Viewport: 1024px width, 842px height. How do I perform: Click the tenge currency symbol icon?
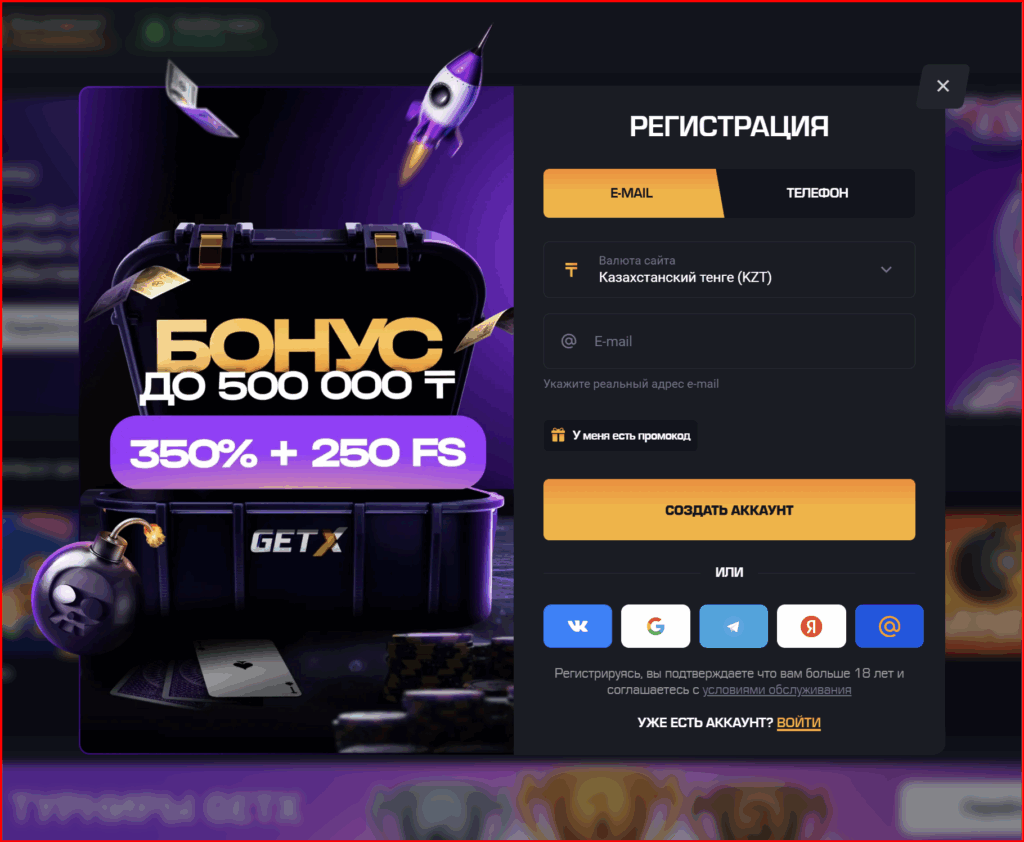point(571,269)
